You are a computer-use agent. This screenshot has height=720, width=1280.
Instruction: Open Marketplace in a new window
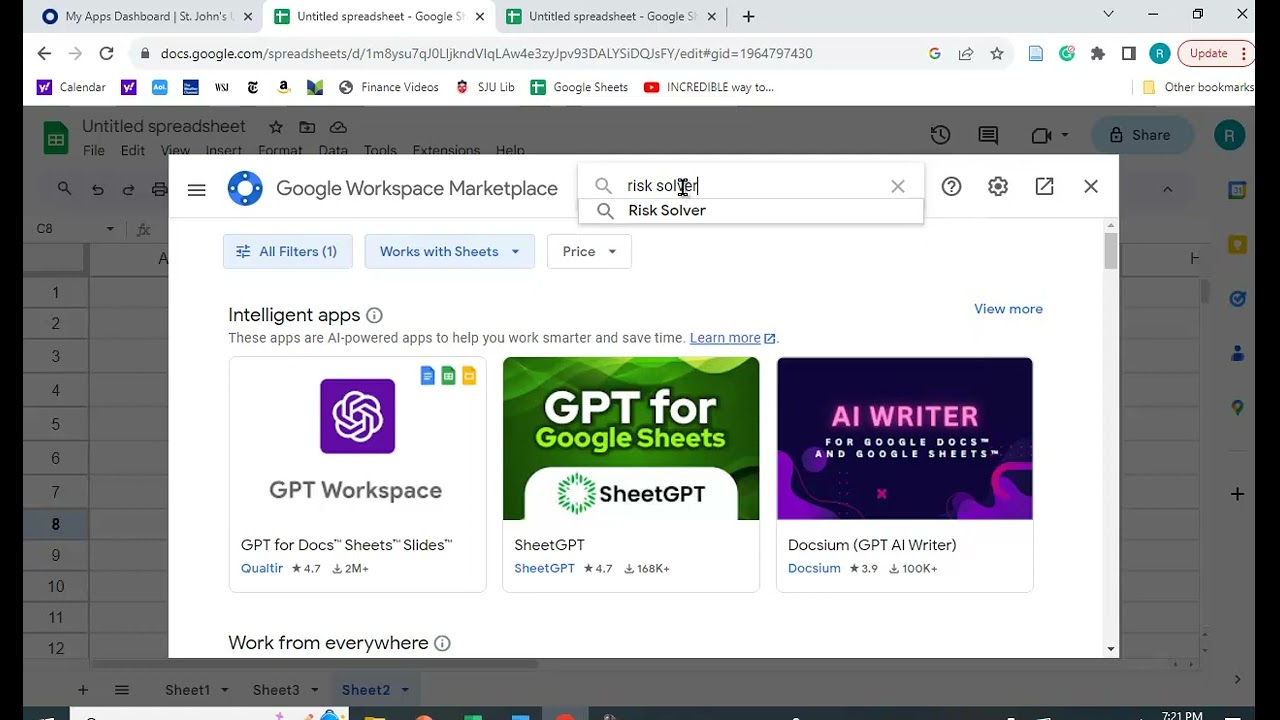(x=1044, y=186)
